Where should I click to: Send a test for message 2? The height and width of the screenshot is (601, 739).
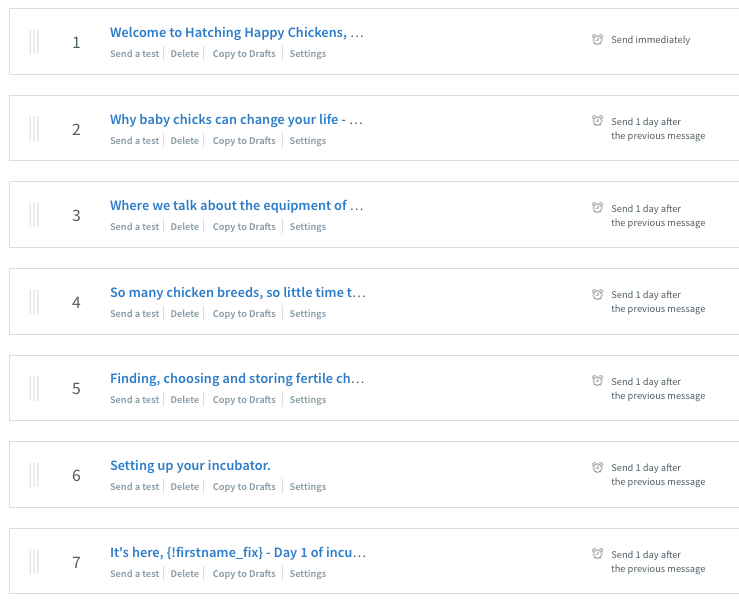tap(134, 140)
